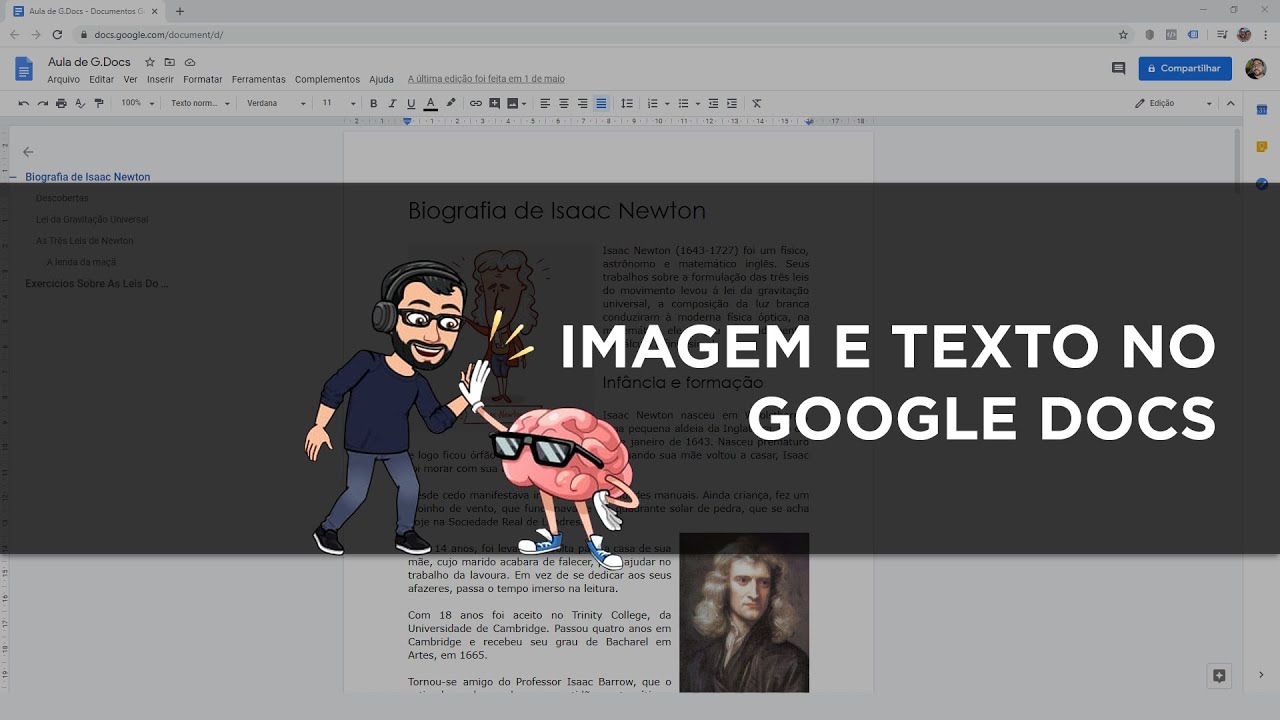Insert a link with the chain icon
The height and width of the screenshot is (720, 1280).
[476, 103]
